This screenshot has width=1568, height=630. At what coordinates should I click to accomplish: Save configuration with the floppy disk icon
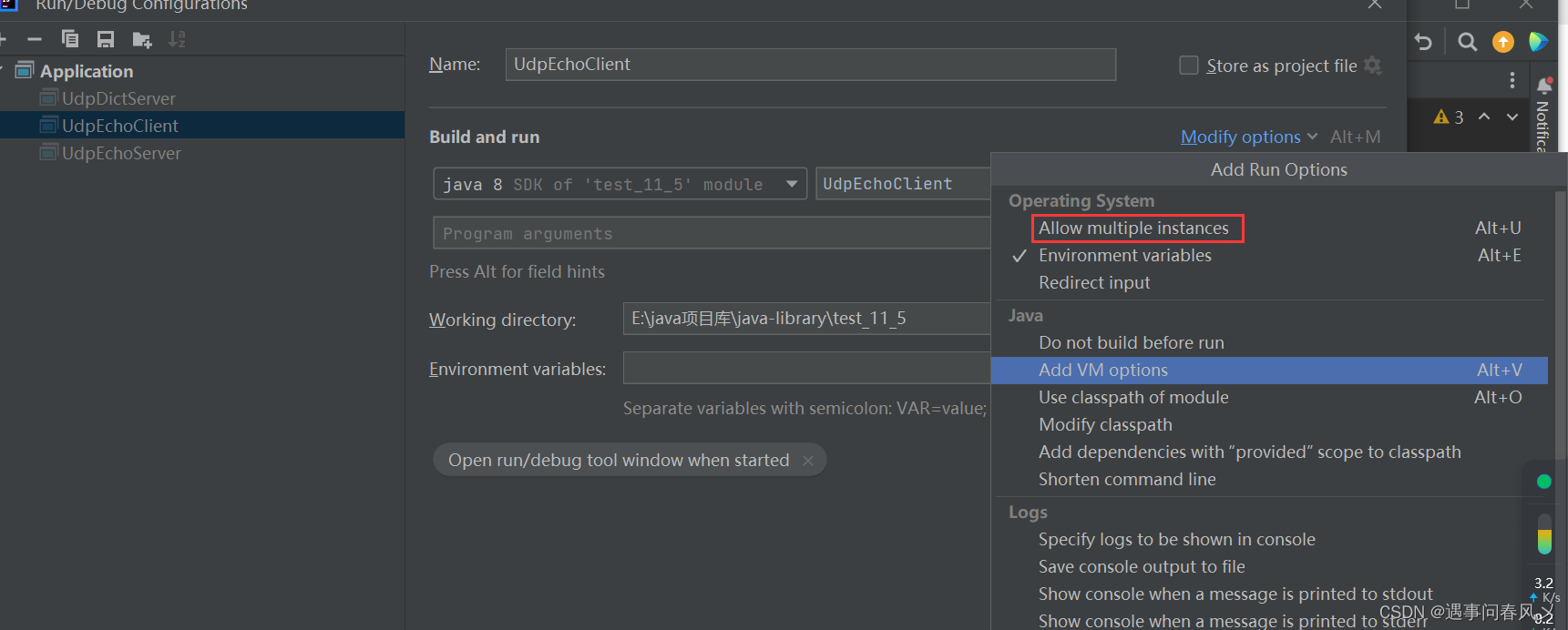[x=106, y=39]
